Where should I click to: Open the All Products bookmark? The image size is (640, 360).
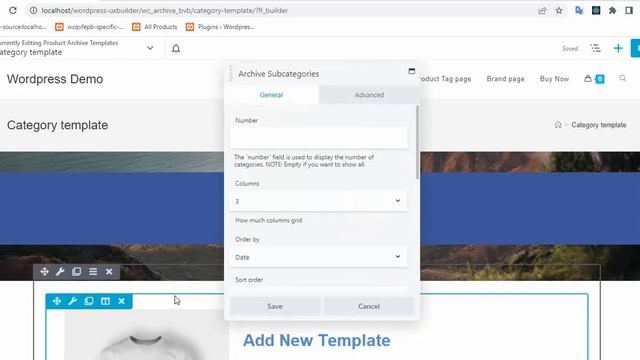[x=155, y=27]
